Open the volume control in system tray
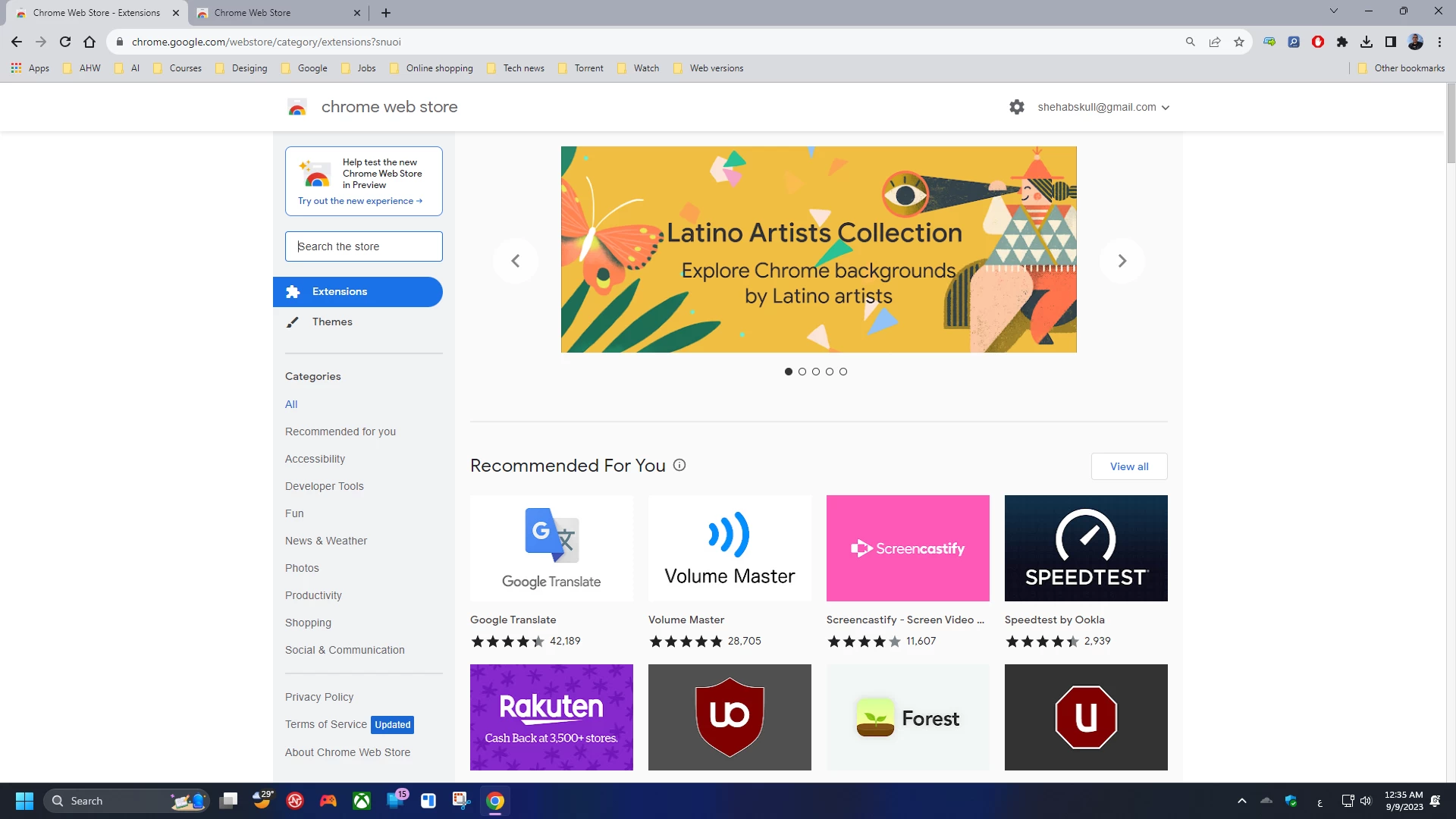The height and width of the screenshot is (819, 1456). (1366, 801)
